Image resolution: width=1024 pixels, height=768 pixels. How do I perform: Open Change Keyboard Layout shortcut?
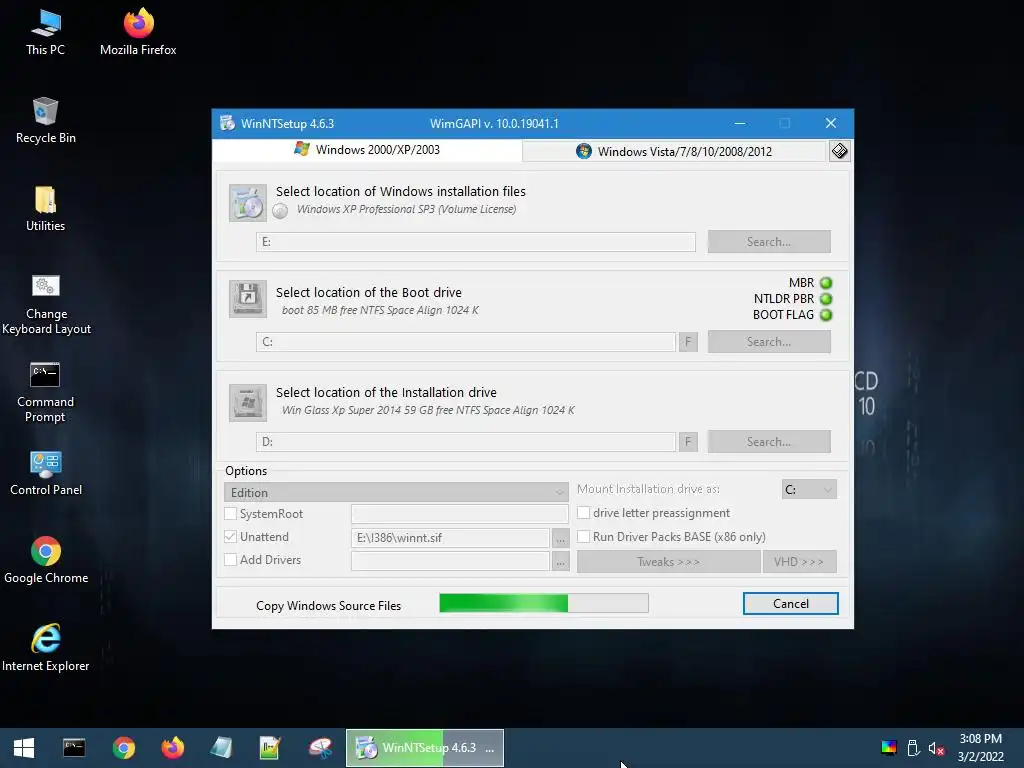click(46, 304)
